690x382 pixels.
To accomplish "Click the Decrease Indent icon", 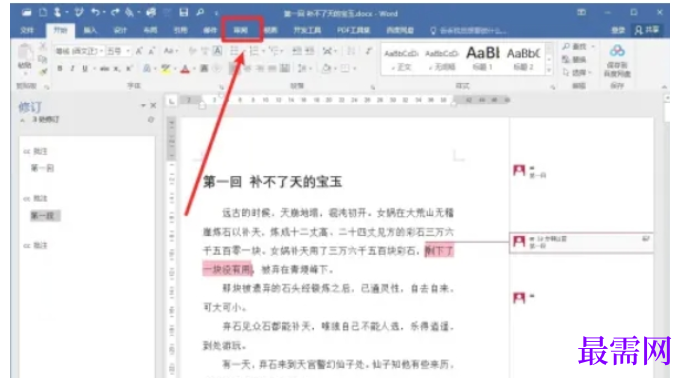I will 297,51.
